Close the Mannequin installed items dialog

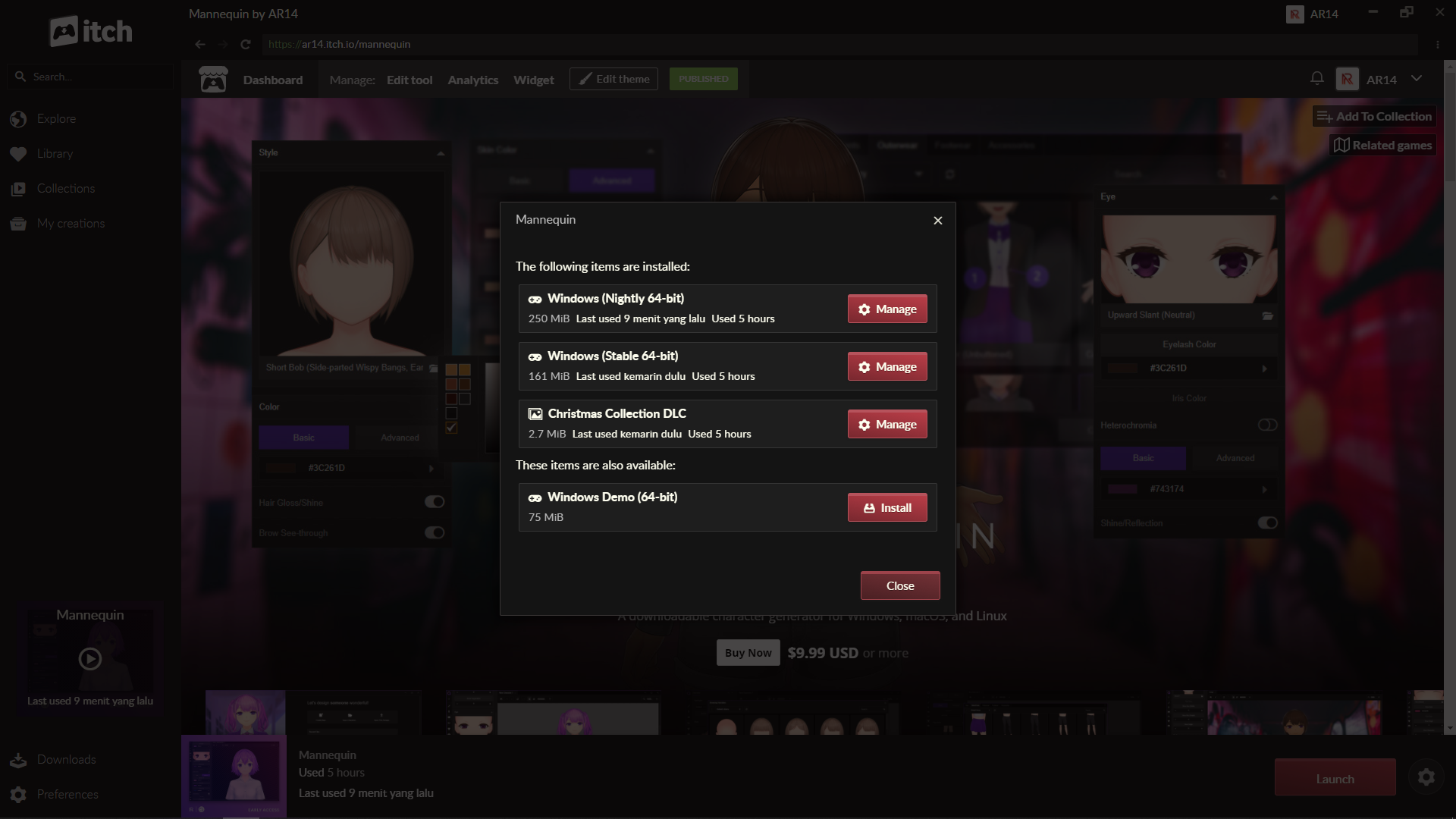(x=937, y=220)
